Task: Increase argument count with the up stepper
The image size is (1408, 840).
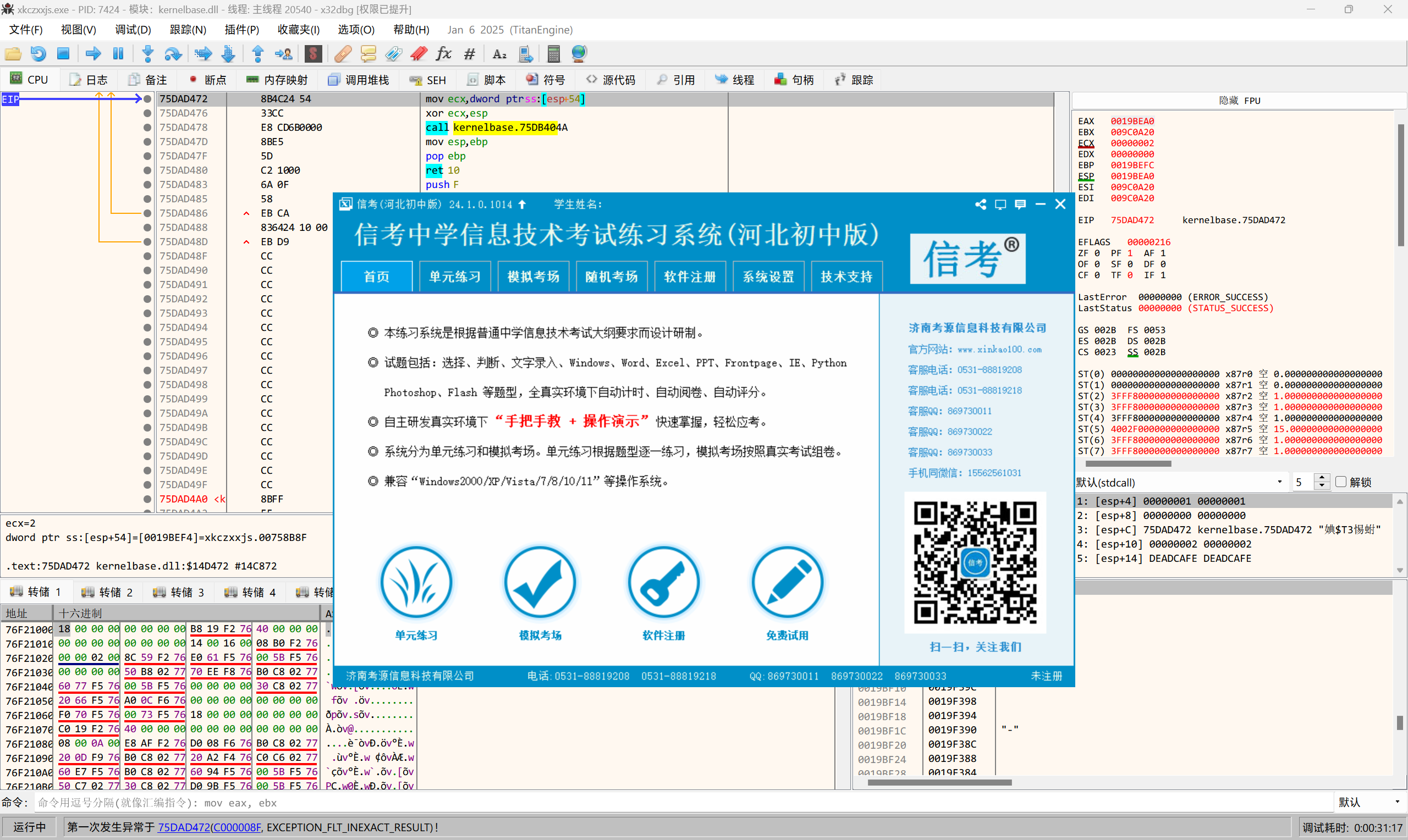Action: point(1322,478)
